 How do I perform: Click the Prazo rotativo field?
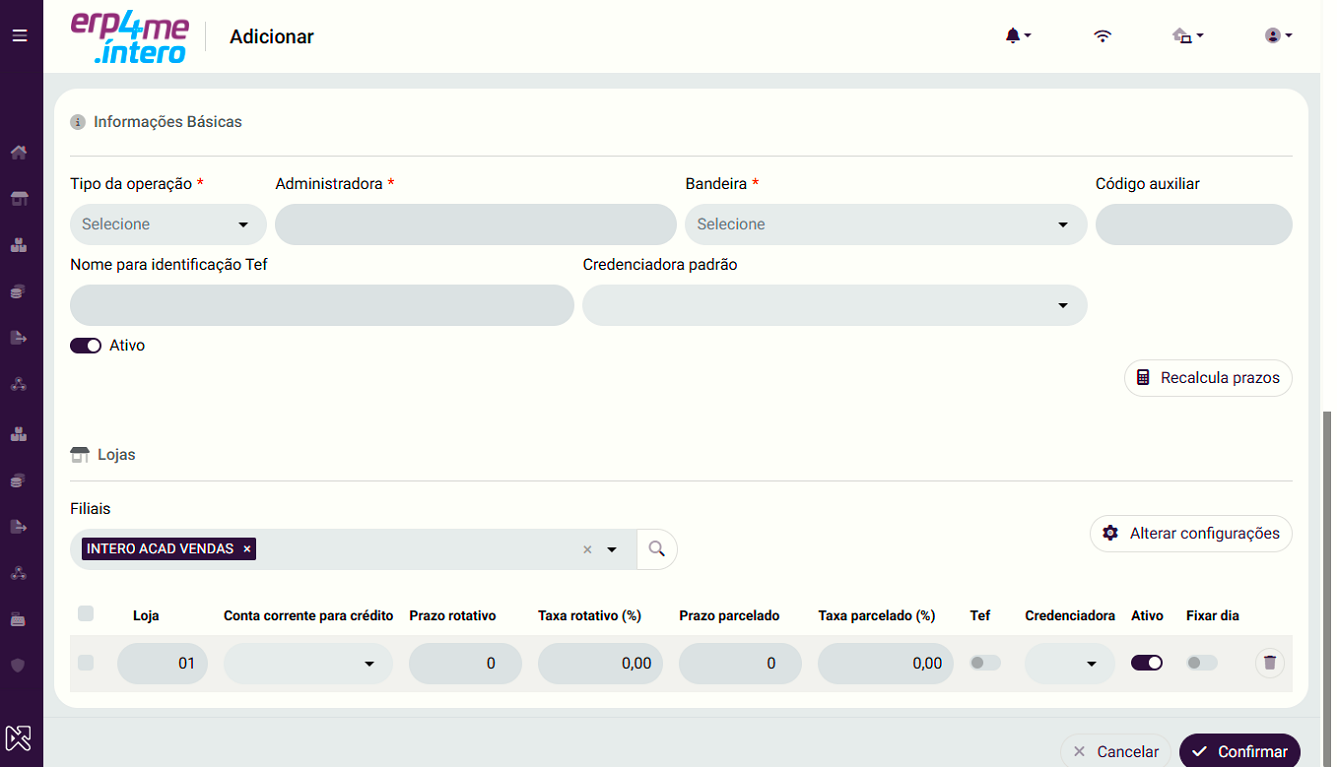coord(465,664)
